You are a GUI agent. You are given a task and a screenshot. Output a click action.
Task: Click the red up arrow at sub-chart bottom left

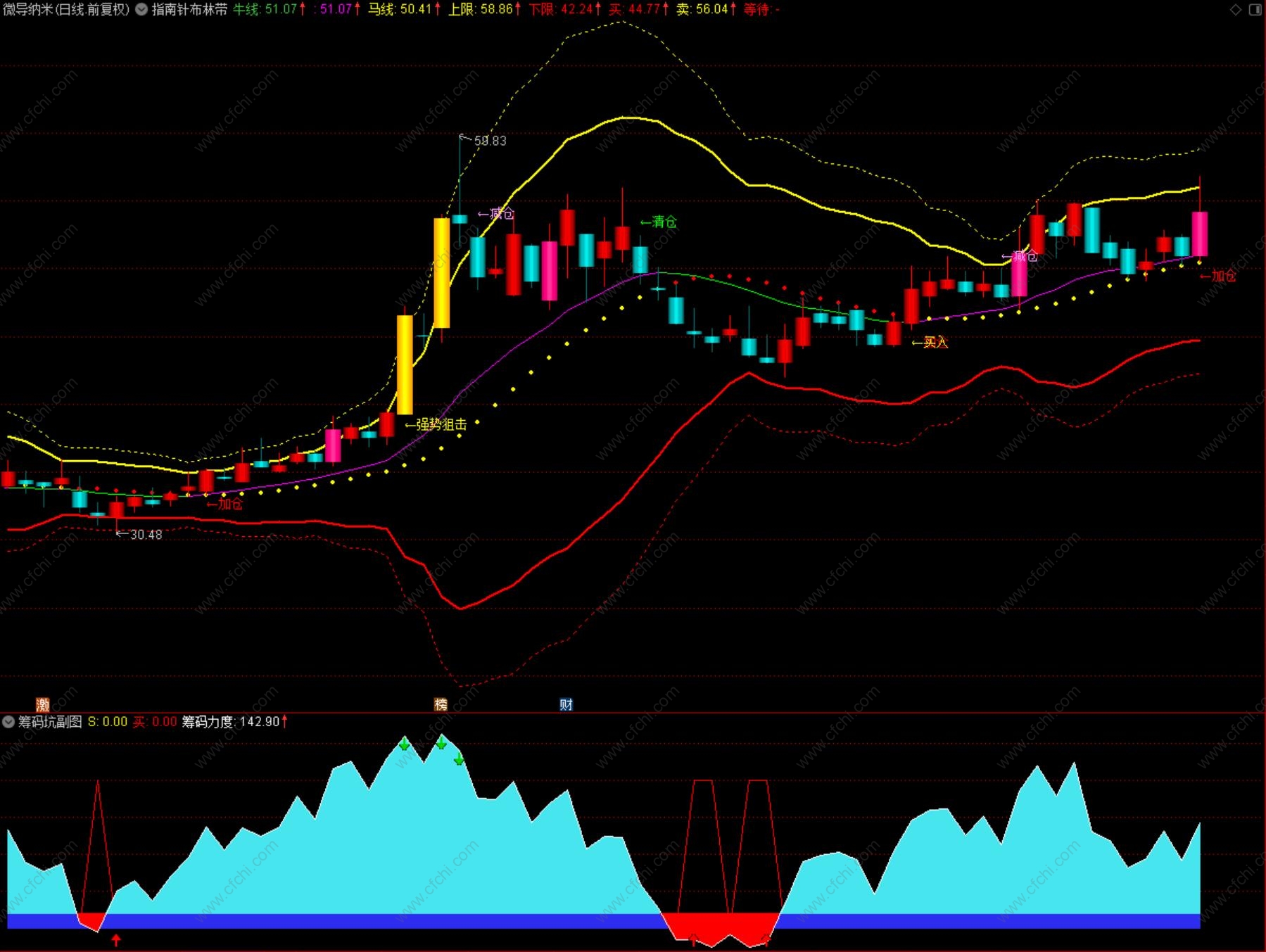click(x=116, y=940)
